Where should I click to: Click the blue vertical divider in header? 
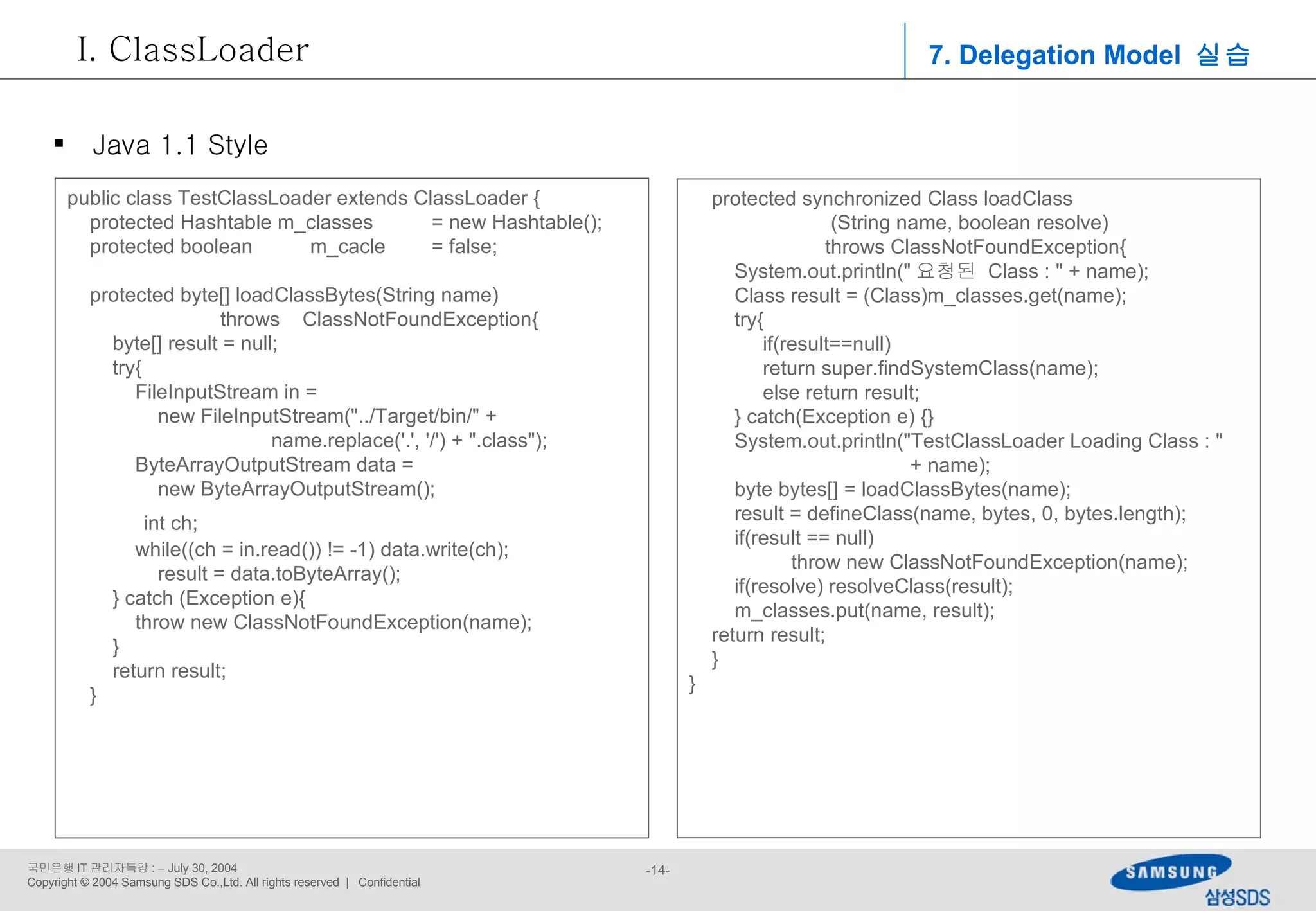905,51
